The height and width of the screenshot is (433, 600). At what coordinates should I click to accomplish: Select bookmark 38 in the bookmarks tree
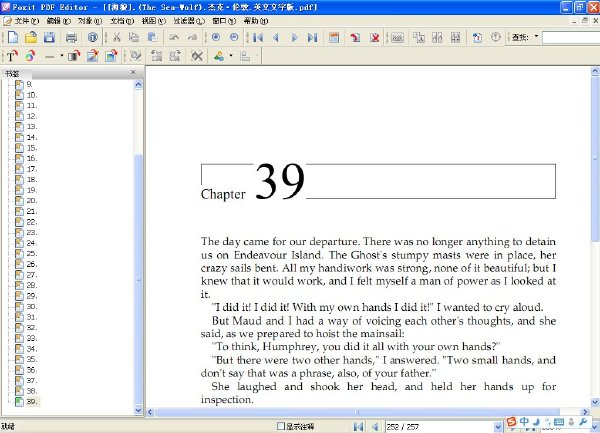pyautogui.click(x=32, y=391)
